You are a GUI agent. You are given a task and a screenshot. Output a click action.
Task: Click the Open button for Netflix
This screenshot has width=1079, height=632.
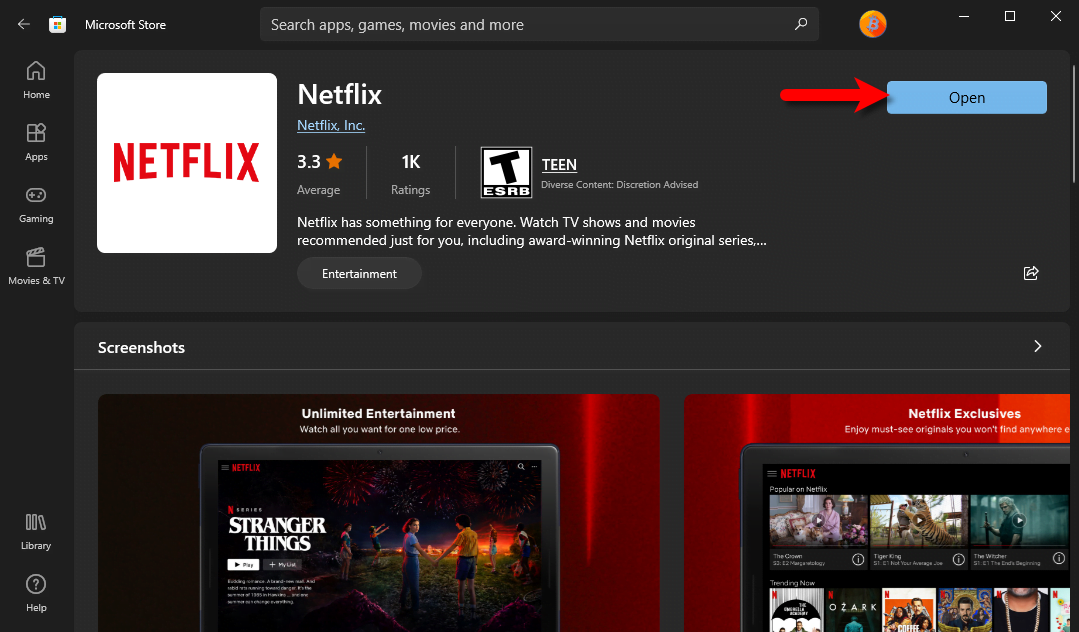point(967,98)
